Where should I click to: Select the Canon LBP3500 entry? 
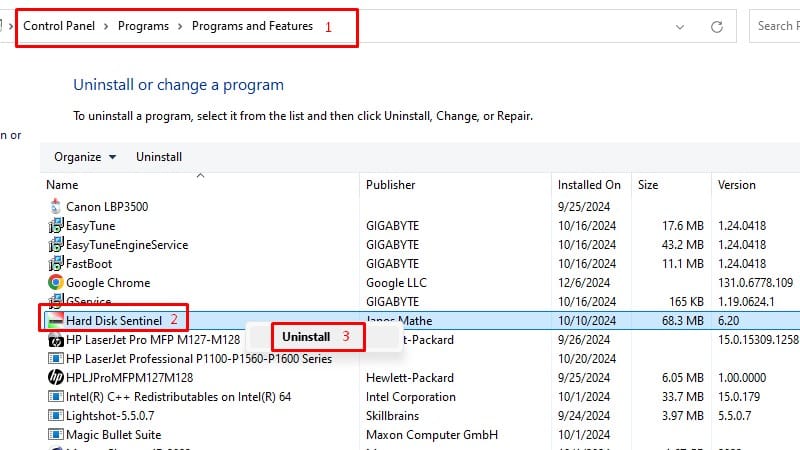tap(107, 207)
